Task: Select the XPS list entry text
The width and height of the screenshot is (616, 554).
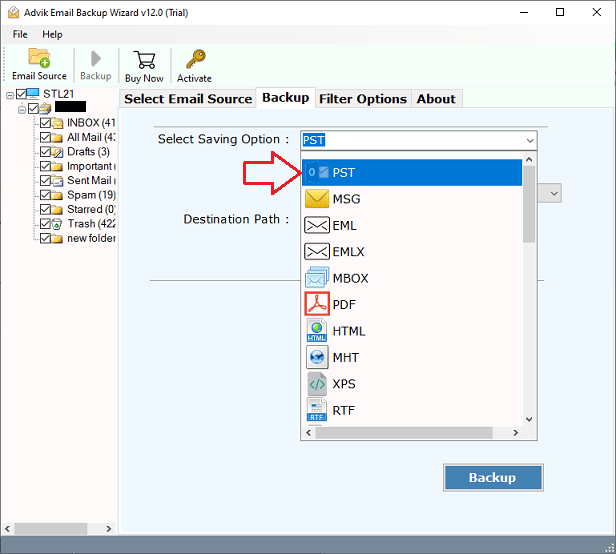Action: coord(344,384)
